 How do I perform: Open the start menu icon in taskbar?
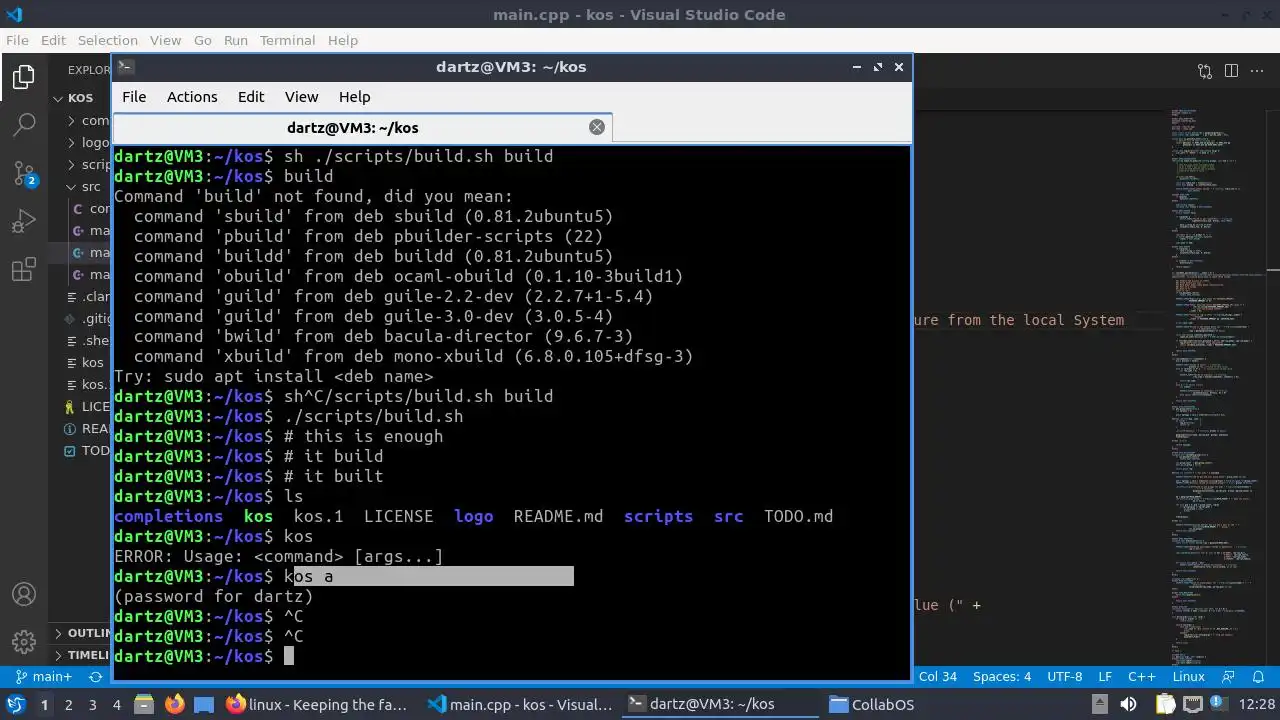16,704
